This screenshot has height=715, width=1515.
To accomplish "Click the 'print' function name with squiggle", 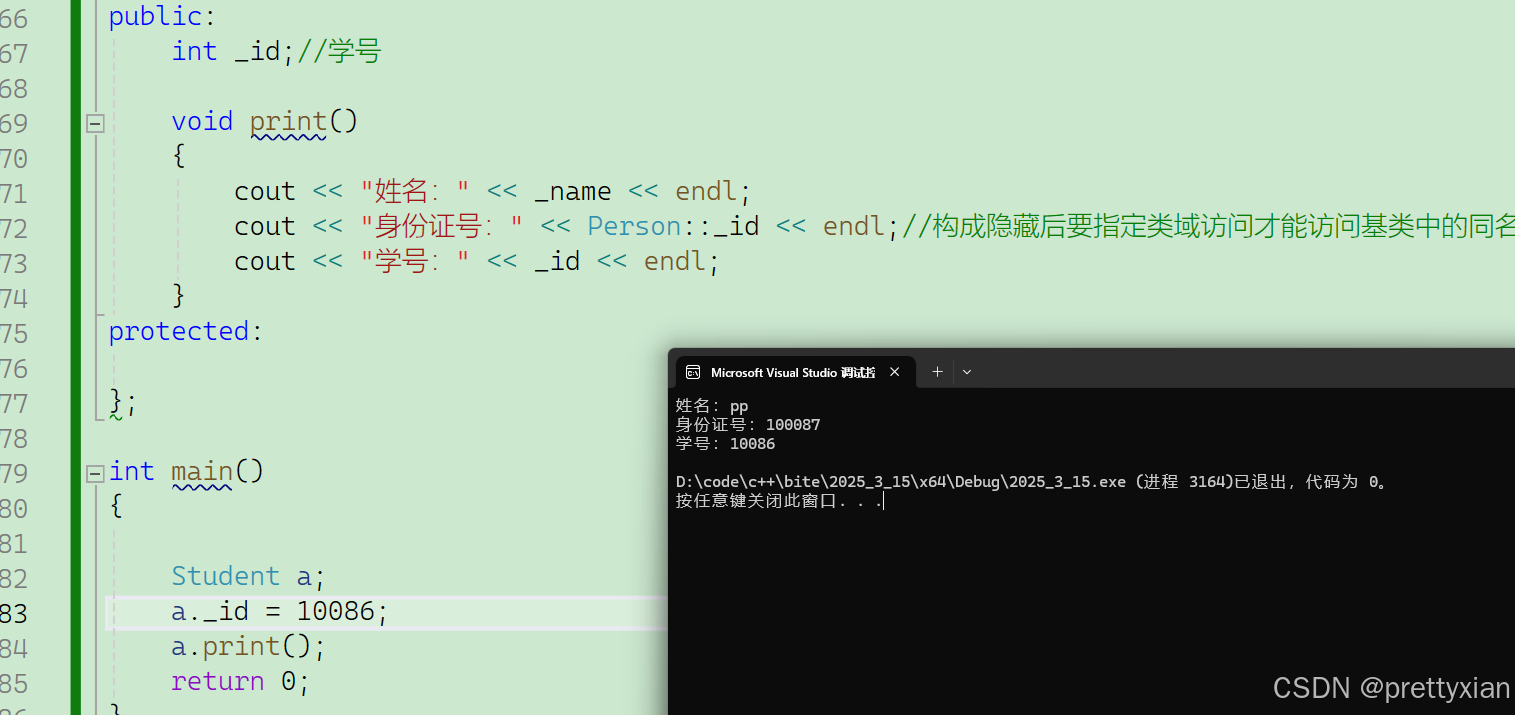I will tap(288, 122).
